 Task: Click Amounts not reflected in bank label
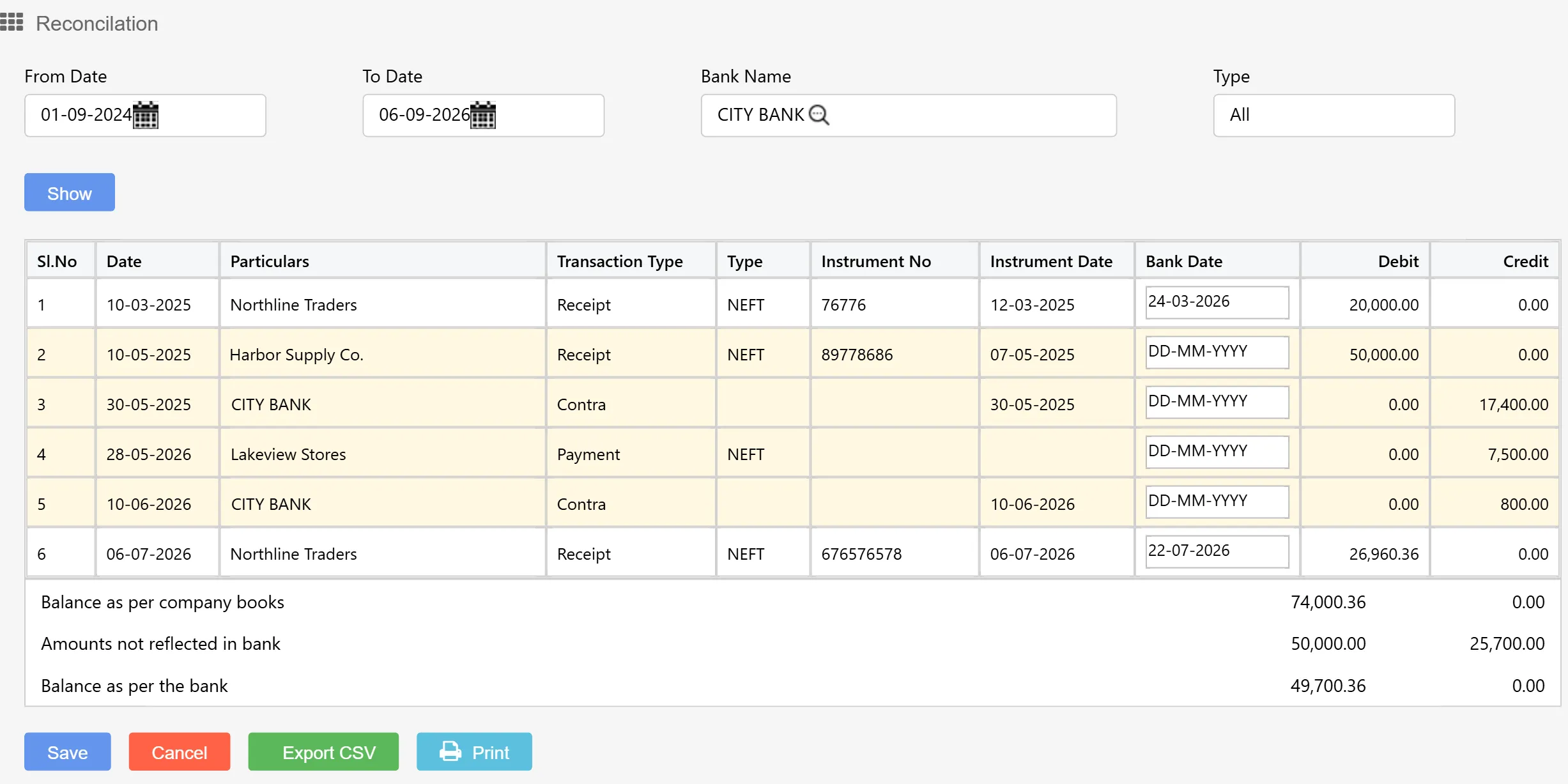point(160,643)
